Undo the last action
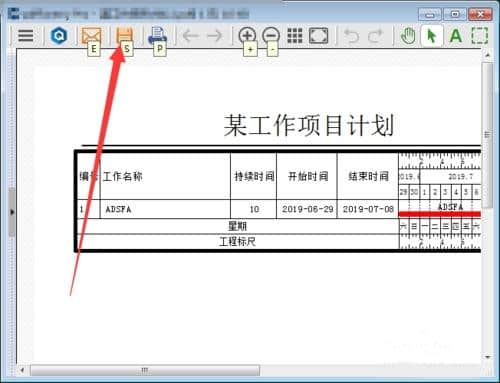 click(x=352, y=36)
